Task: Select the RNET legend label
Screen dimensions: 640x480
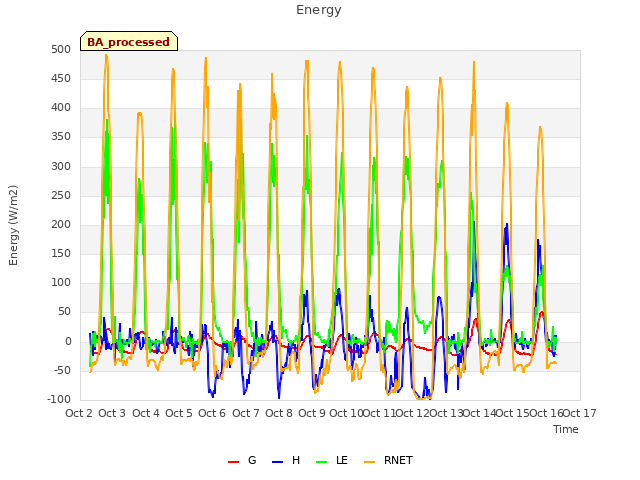Action: tap(398, 460)
